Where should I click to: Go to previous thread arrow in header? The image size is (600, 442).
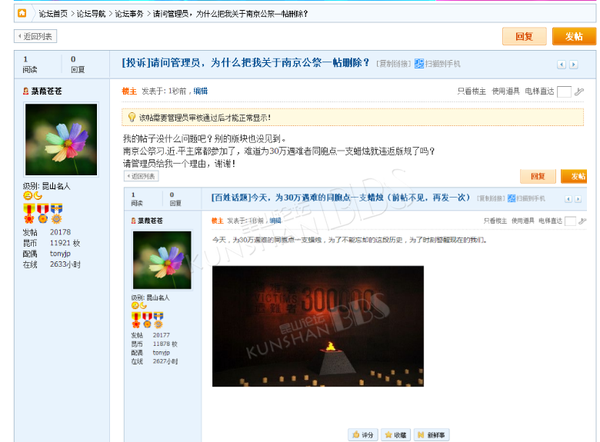[561, 64]
